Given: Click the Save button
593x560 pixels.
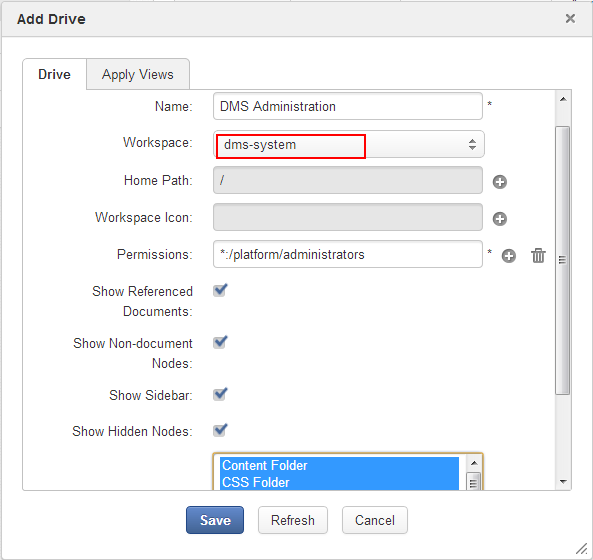Looking at the screenshot, I should pos(215,520).
